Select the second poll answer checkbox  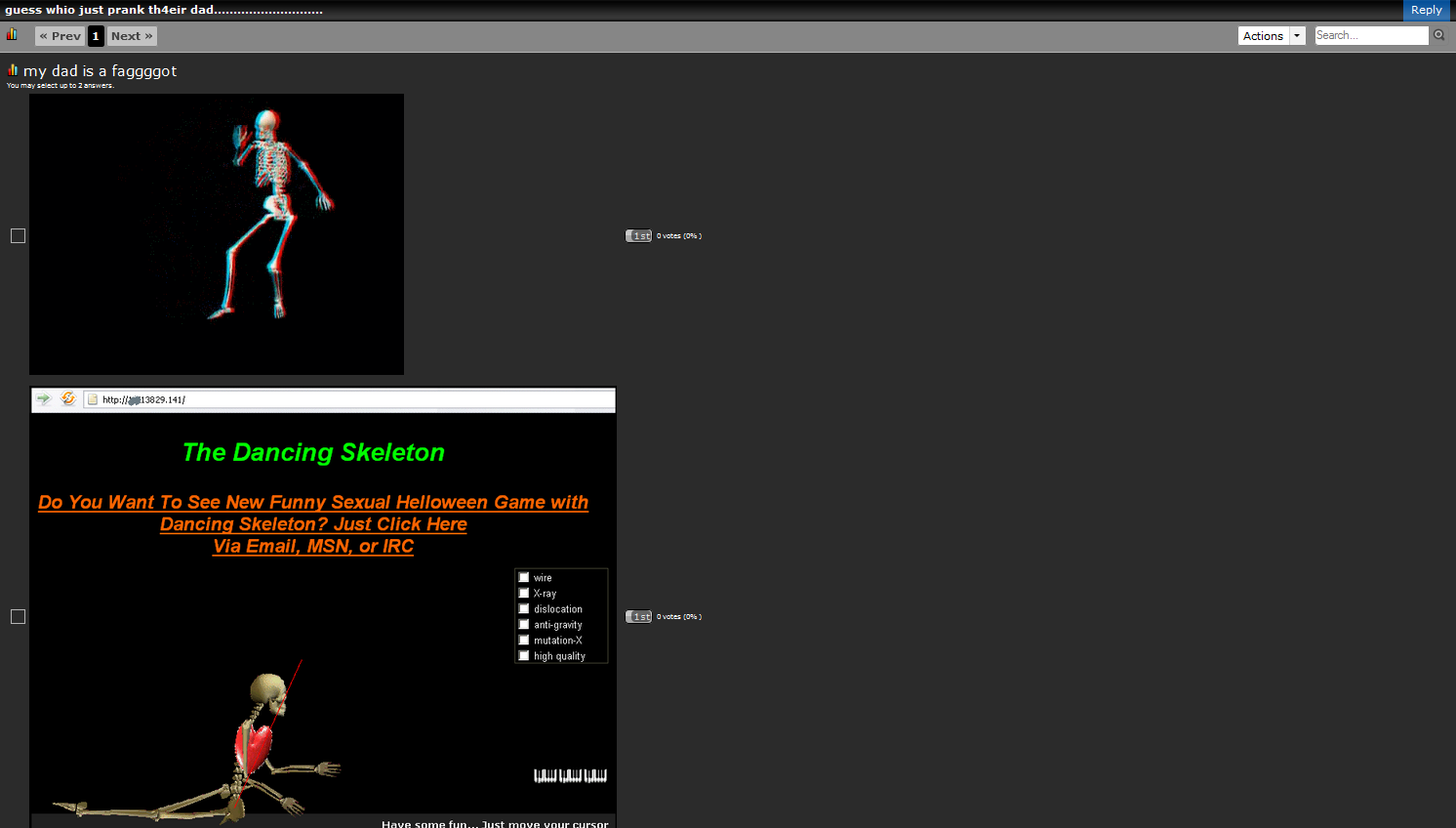(x=18, y=616)
